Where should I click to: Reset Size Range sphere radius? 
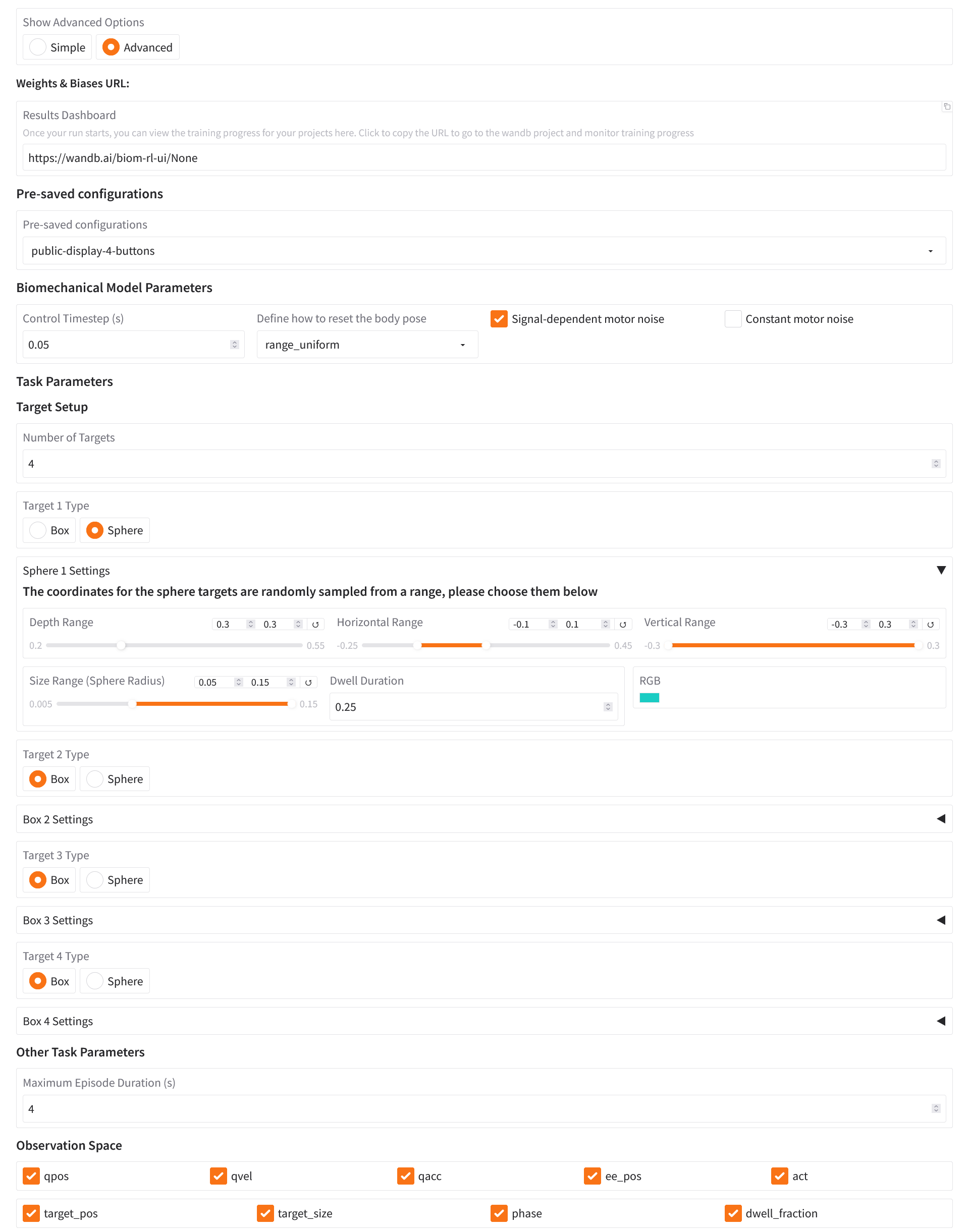(x=308, y=683)
